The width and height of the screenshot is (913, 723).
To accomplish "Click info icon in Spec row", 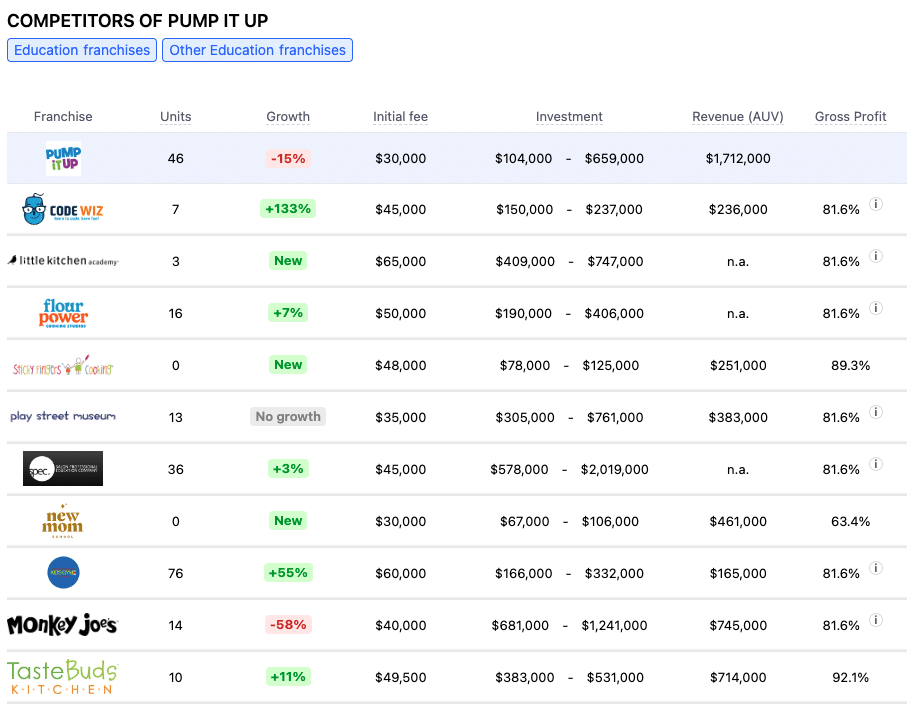I will [876, 464].
